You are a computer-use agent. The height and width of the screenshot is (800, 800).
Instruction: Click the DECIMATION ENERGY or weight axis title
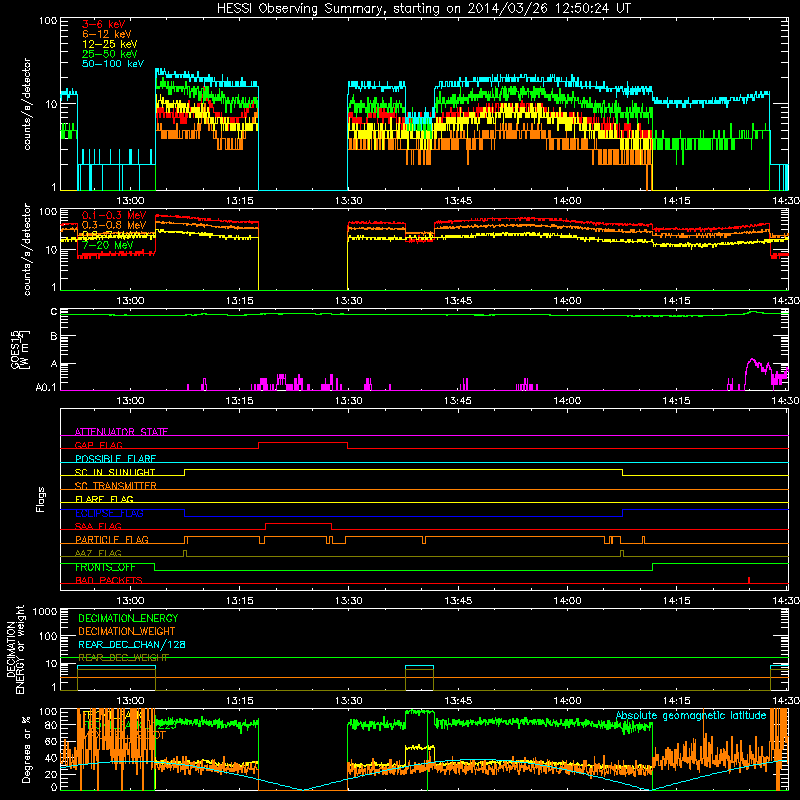click(x=15, y=650)
